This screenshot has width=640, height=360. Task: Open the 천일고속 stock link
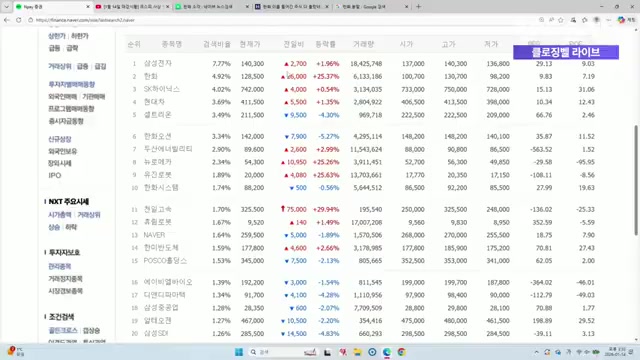tap(158, 209)
